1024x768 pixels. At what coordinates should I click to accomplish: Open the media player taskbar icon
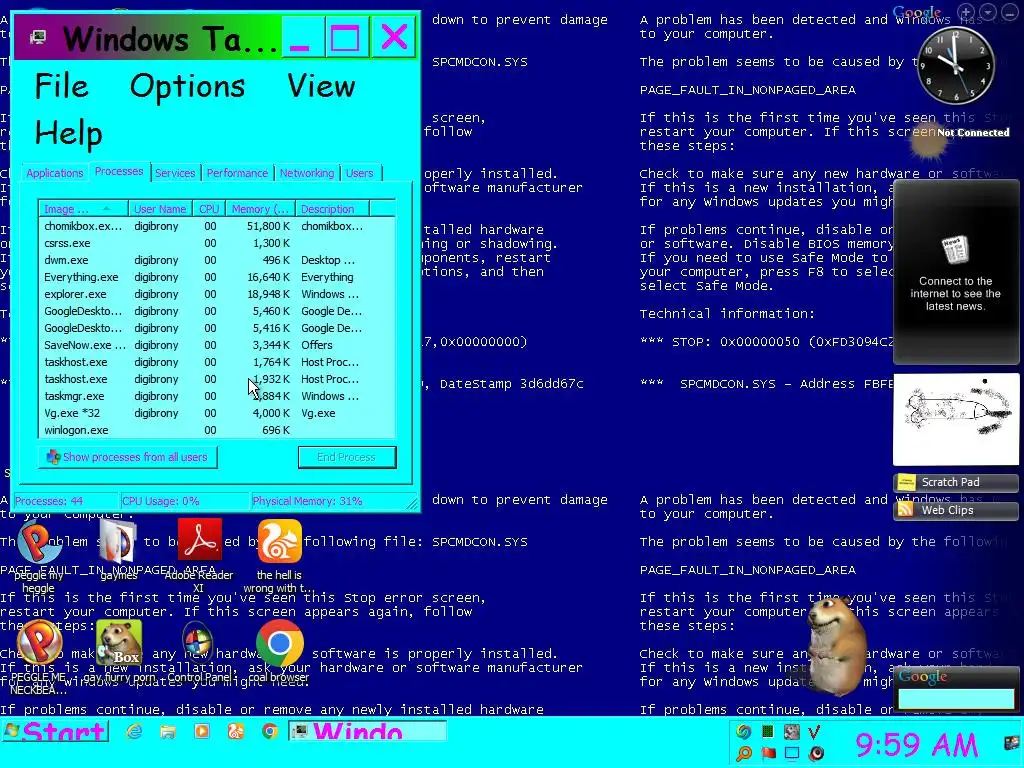pyautogui.click(x=202, y=731)
